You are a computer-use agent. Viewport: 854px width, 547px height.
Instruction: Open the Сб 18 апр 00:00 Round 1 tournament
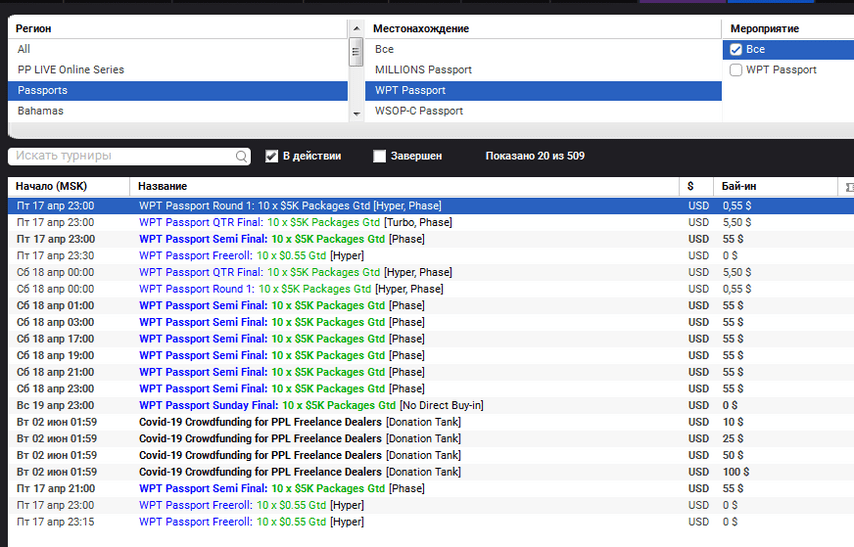pyautogui.click(x=431, y=289)
